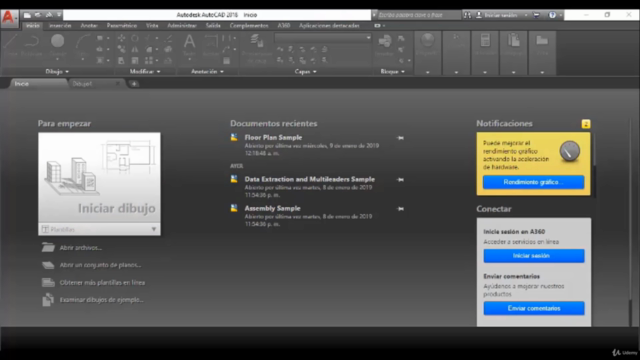Click the binoculars search icon in title bar
The image size is (640, 360).
pyautogui.click(x=467, y=15)
